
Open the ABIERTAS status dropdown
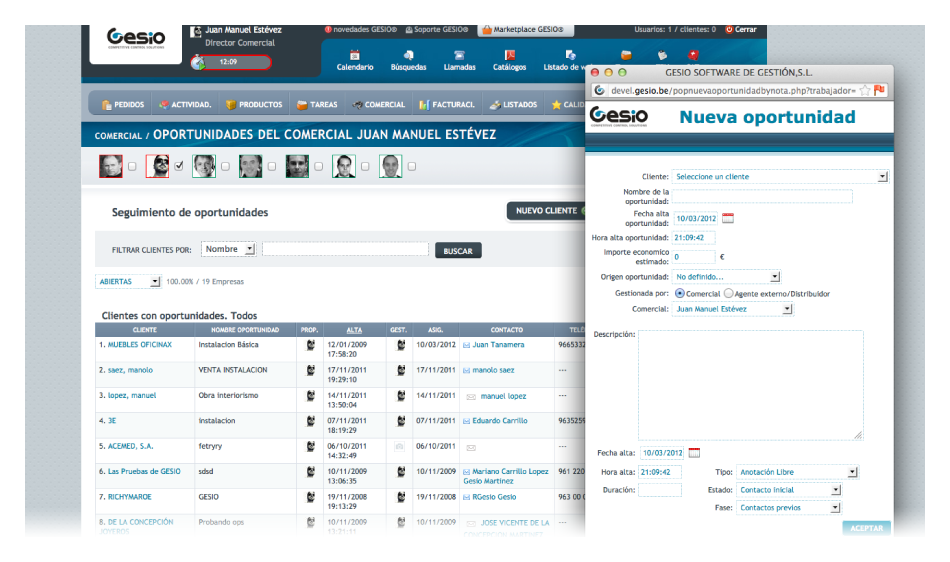point(128,282)
